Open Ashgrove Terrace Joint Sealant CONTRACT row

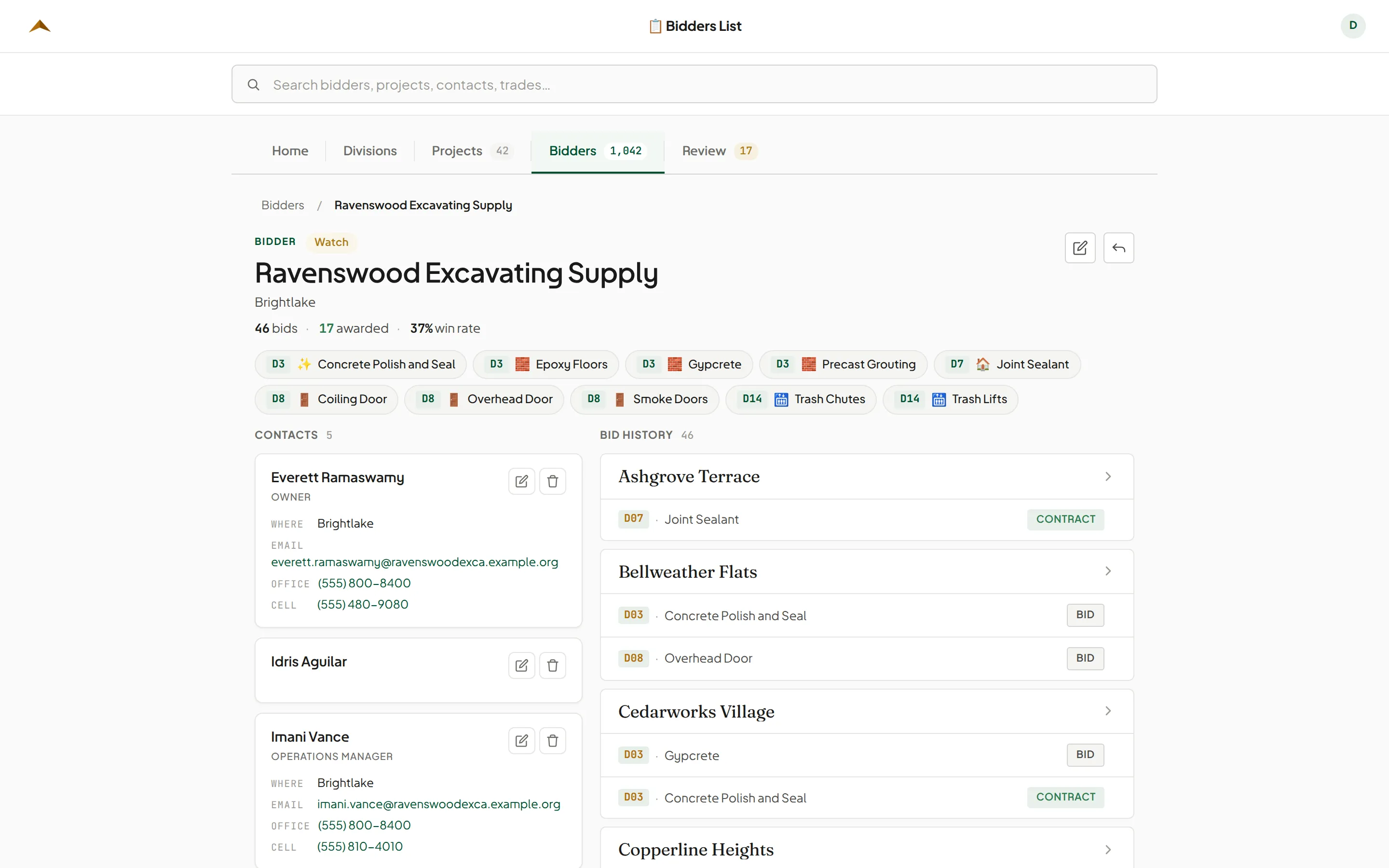pos(867,519)
